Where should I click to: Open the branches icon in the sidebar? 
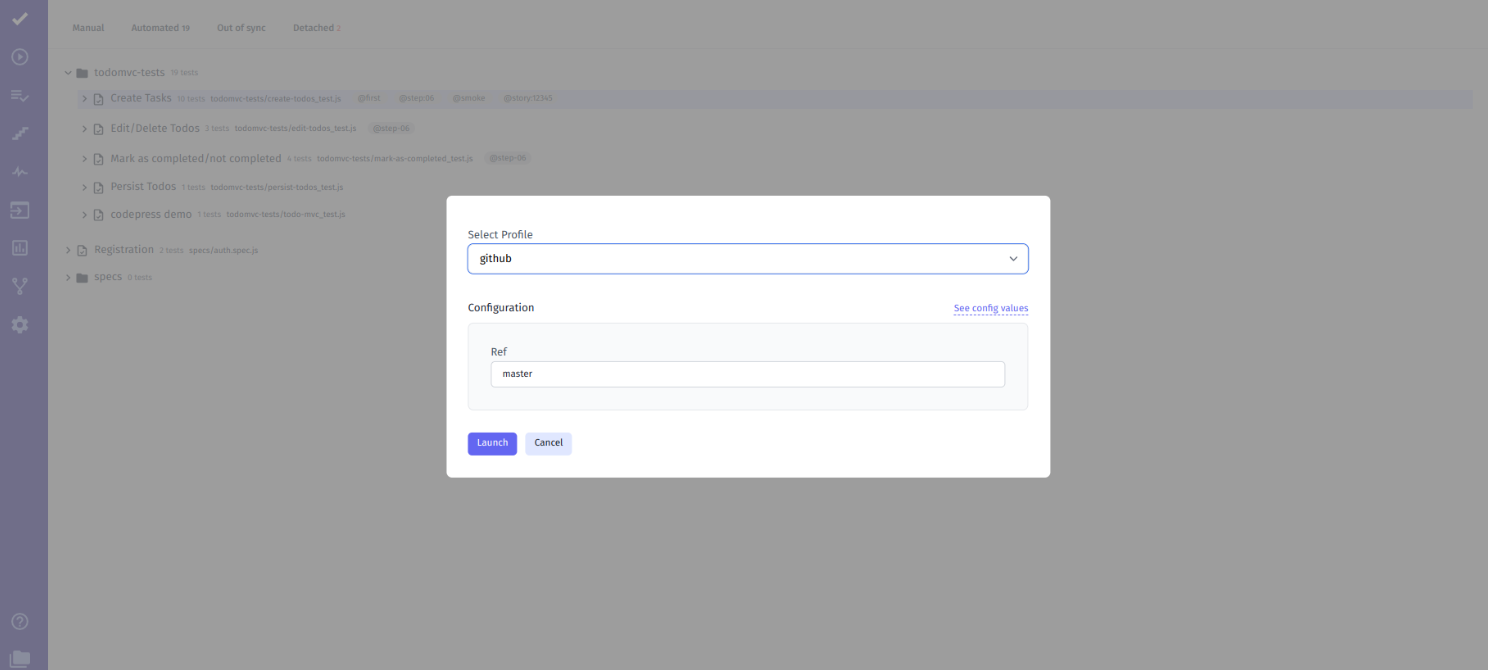(x=19, y=286)
